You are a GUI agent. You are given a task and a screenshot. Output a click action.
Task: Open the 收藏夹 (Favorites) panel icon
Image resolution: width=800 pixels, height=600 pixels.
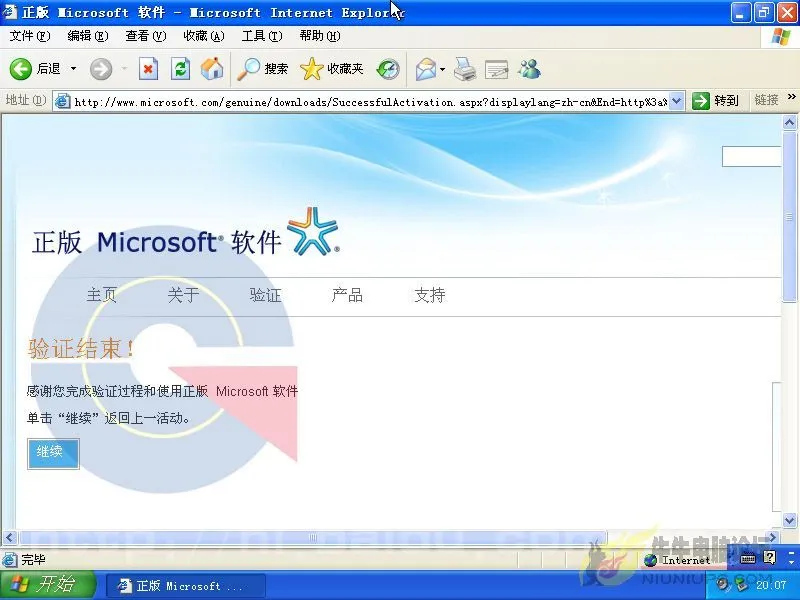point(312,69)
